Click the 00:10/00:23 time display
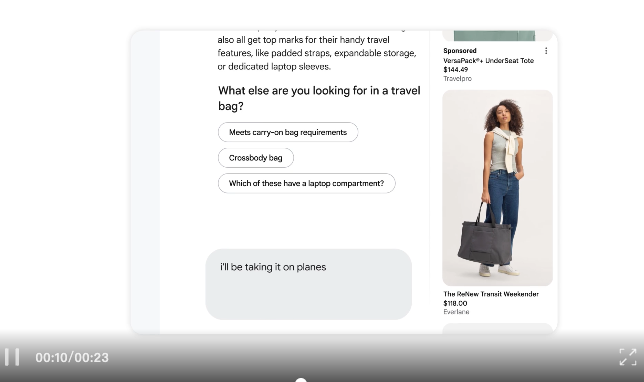644x382 pixels. coord(72,357)
